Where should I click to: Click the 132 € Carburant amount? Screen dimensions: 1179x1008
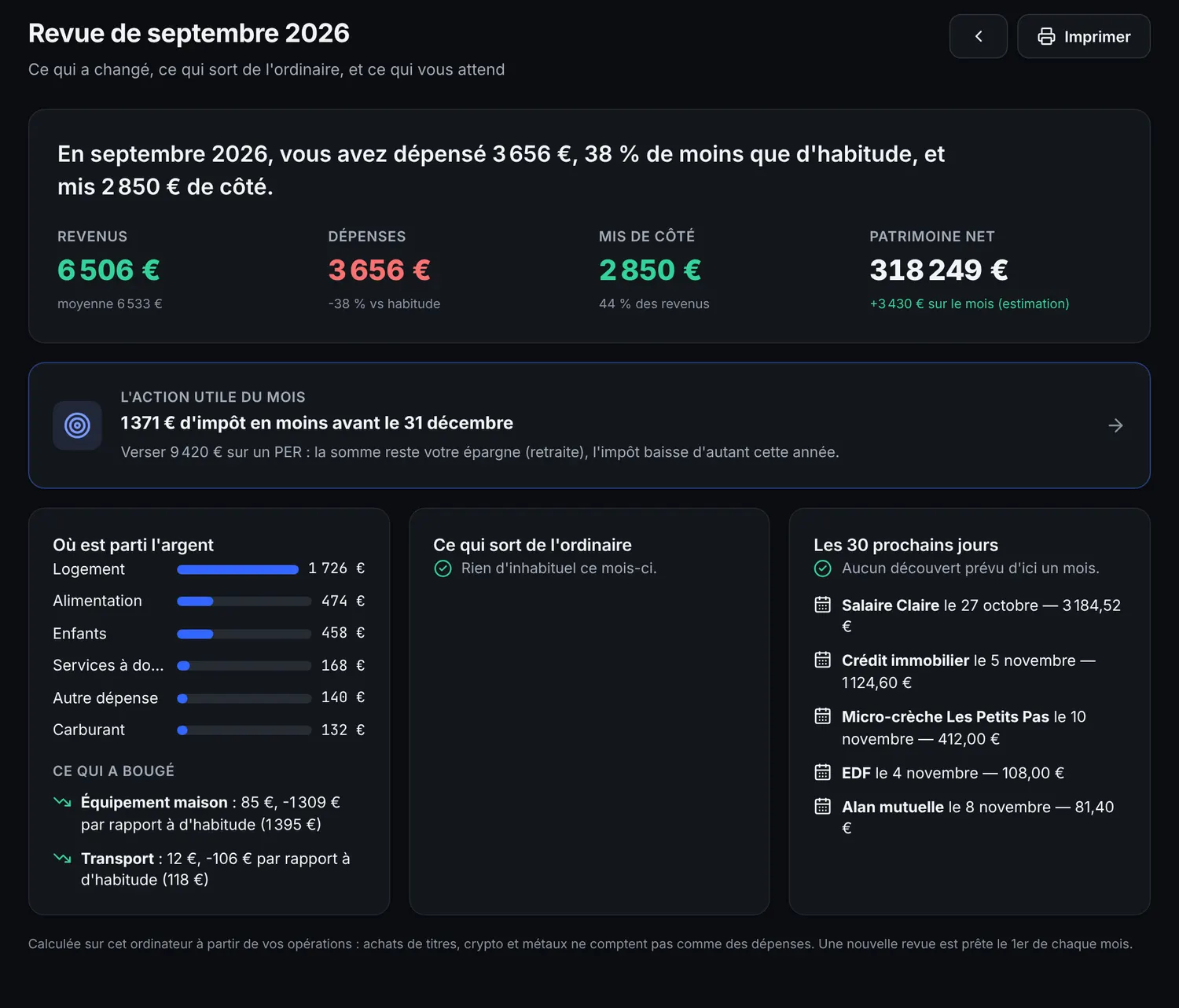click(x=343, y=730)
